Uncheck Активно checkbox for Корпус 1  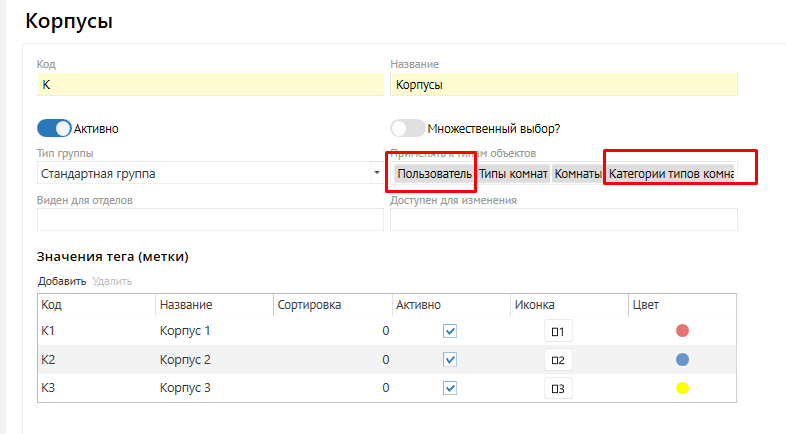point(450,331)
